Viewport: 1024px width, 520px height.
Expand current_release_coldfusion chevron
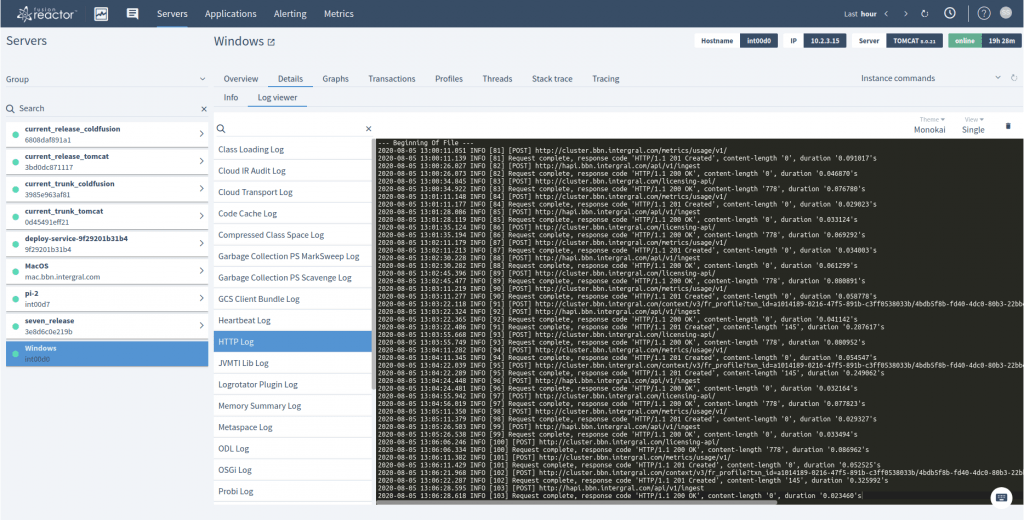201,134
